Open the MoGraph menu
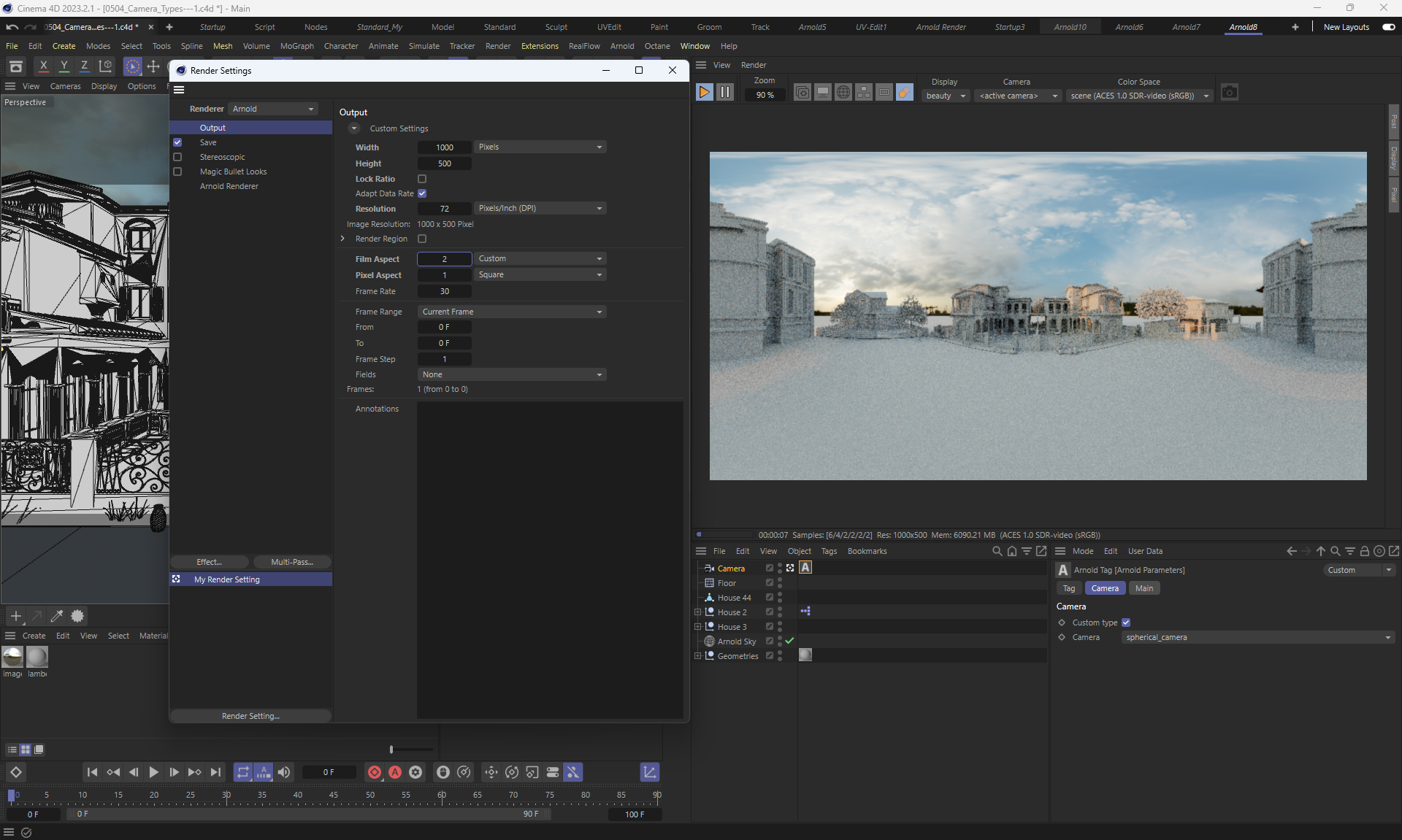Viewport: 1402px width, 840px height. click(296, 46)
